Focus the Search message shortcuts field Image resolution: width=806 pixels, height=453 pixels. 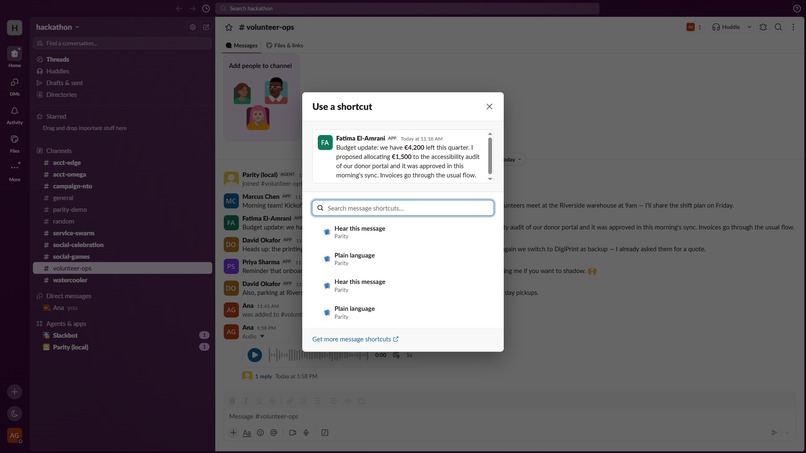coord(403,208)
